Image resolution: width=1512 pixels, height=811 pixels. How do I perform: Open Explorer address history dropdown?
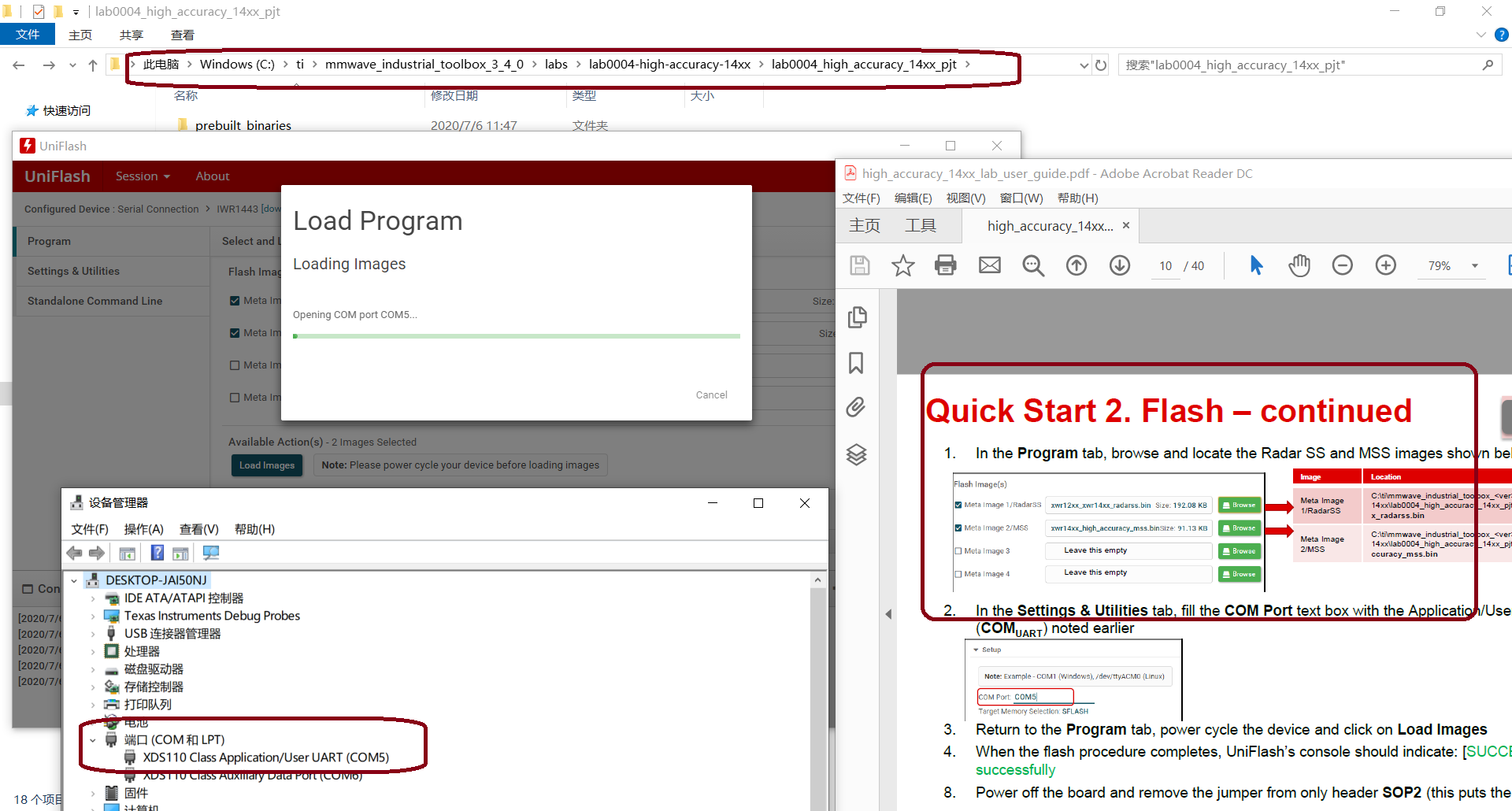1084,65
